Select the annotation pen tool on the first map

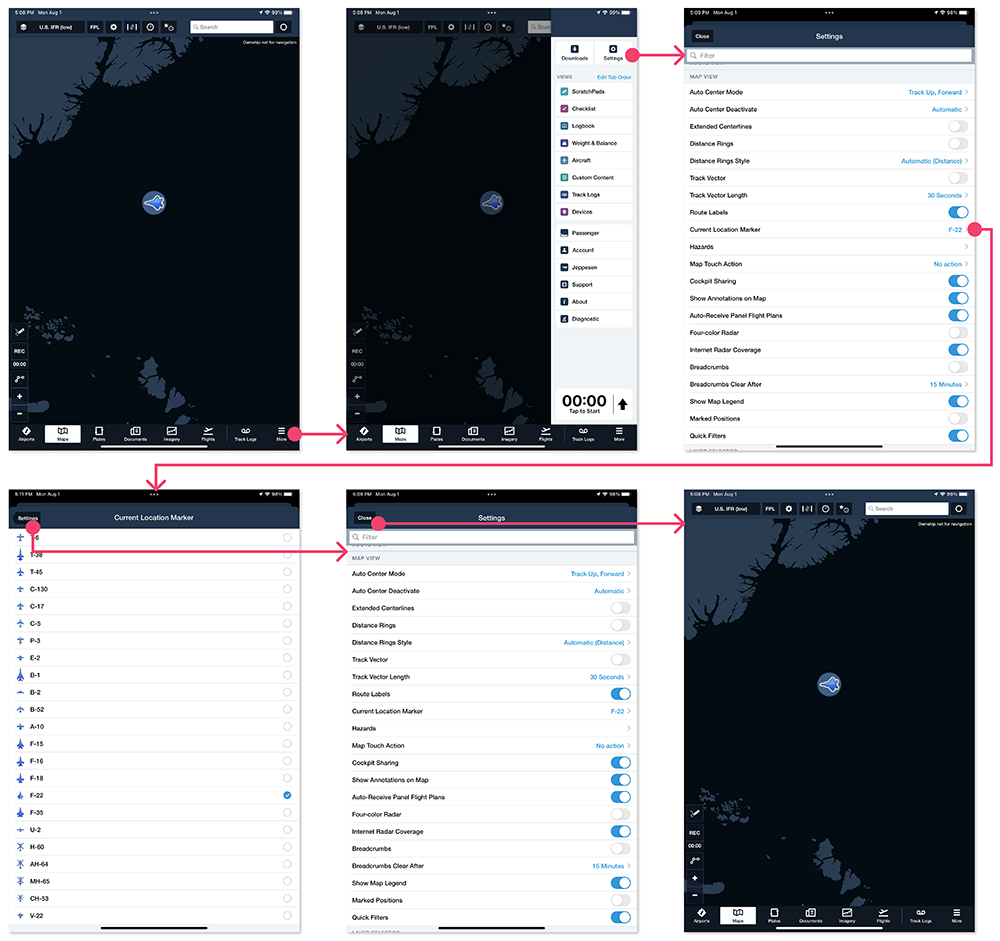20,332
